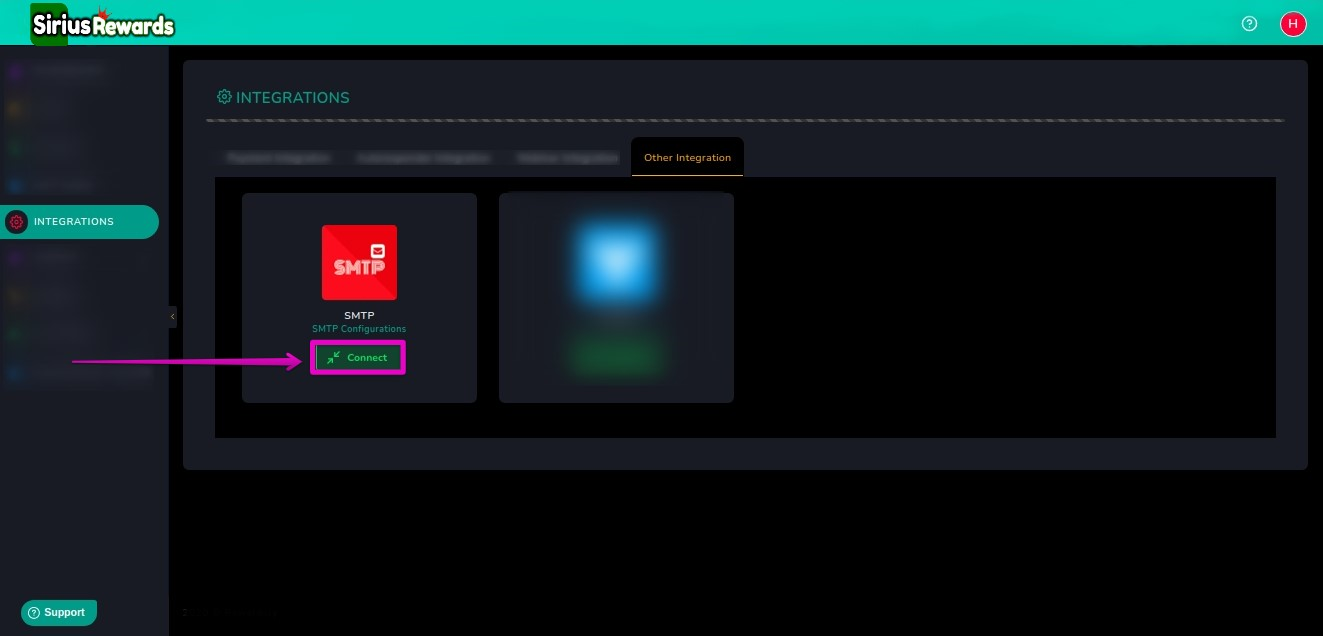Click the 'SMTP' card title text
Screen dimensions: 1323x636
pos(359,316)
